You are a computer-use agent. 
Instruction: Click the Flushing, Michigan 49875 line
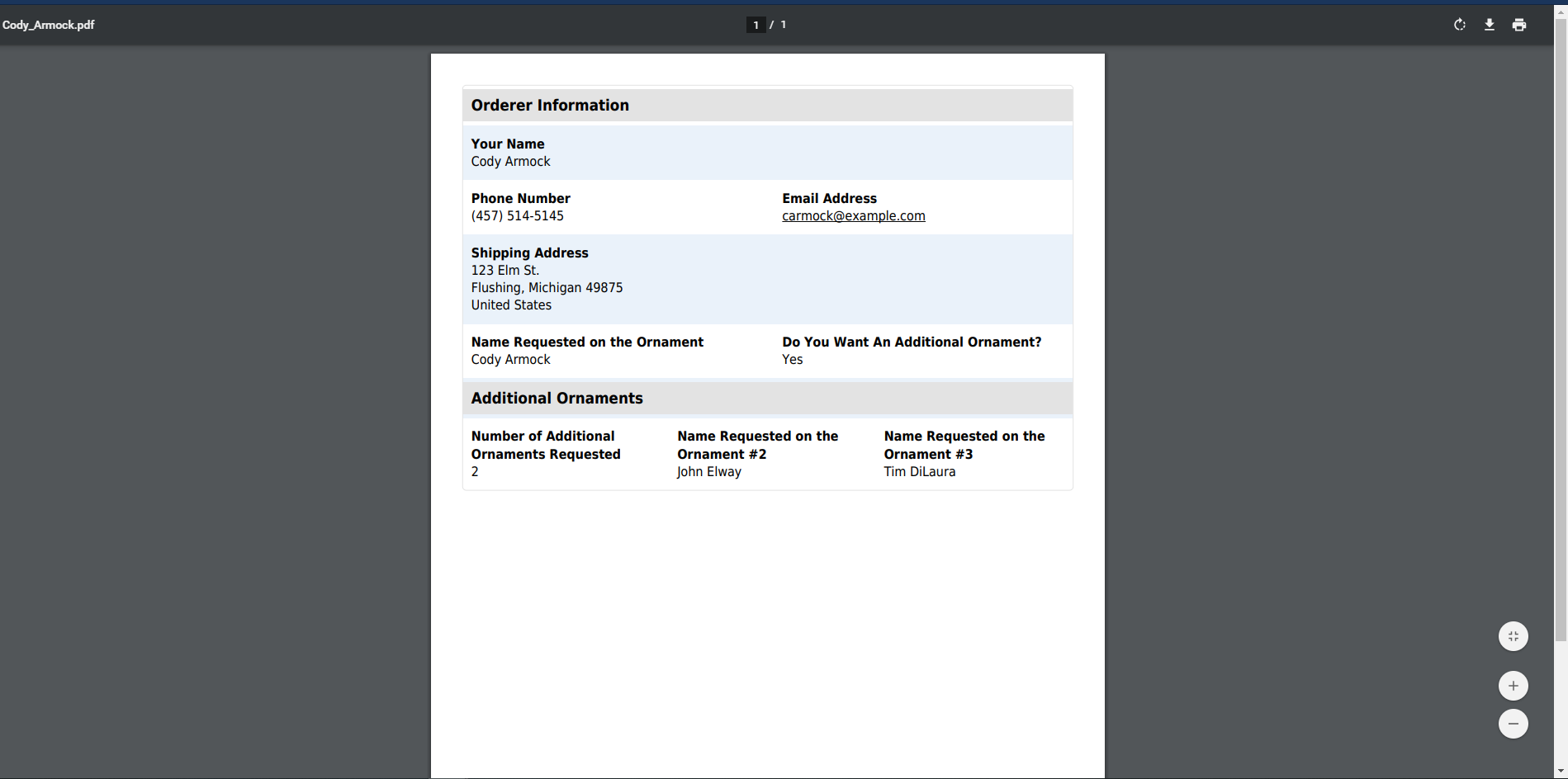pos(547,288)
